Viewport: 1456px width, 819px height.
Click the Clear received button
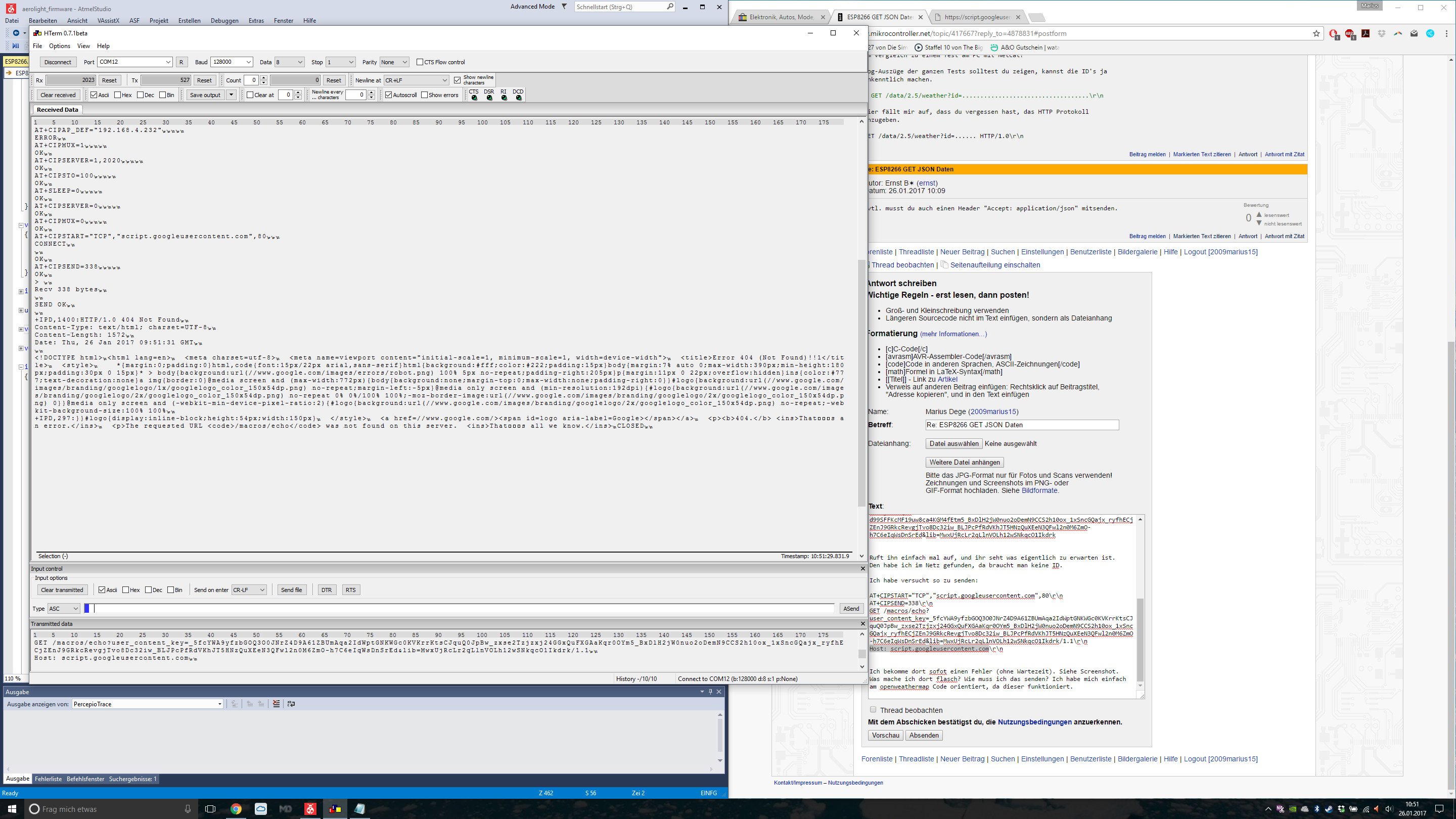click(58, 95)
